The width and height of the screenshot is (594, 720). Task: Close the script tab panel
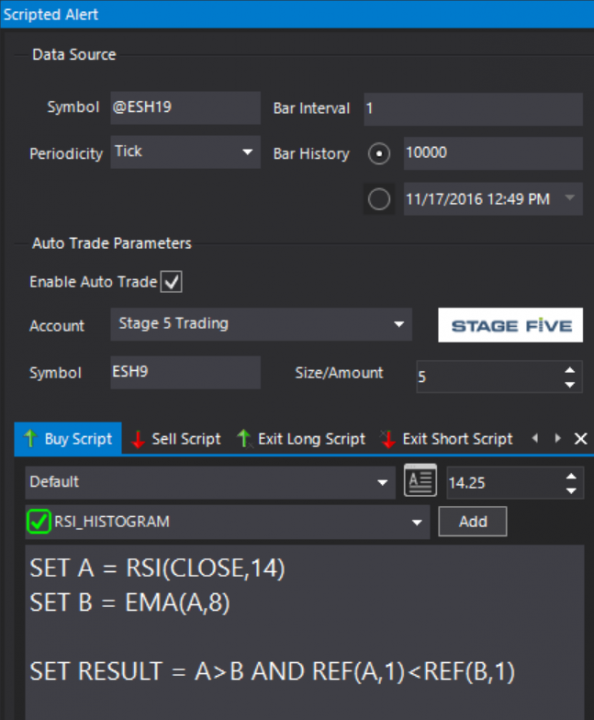point(581,439)
